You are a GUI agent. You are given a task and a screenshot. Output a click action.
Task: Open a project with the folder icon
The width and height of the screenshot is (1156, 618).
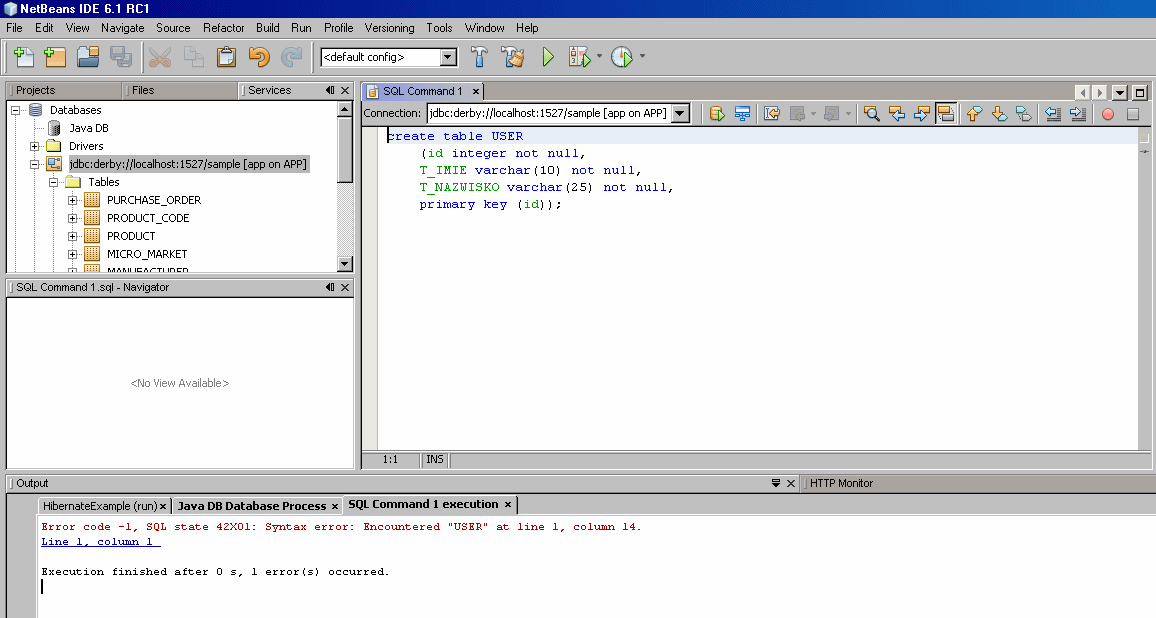(x=88, y=57)
